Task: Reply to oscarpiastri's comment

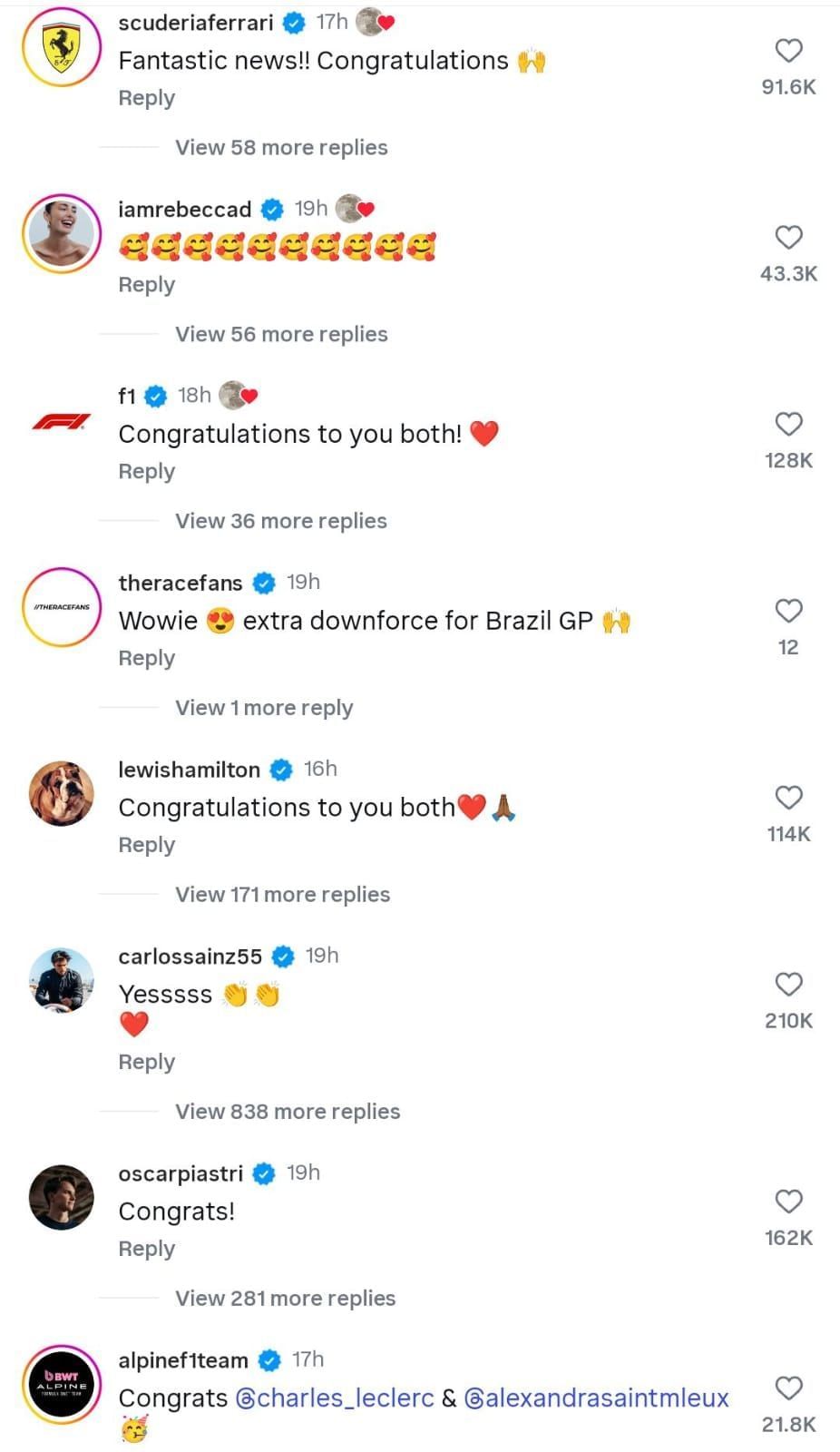Action: point(146,1249)
